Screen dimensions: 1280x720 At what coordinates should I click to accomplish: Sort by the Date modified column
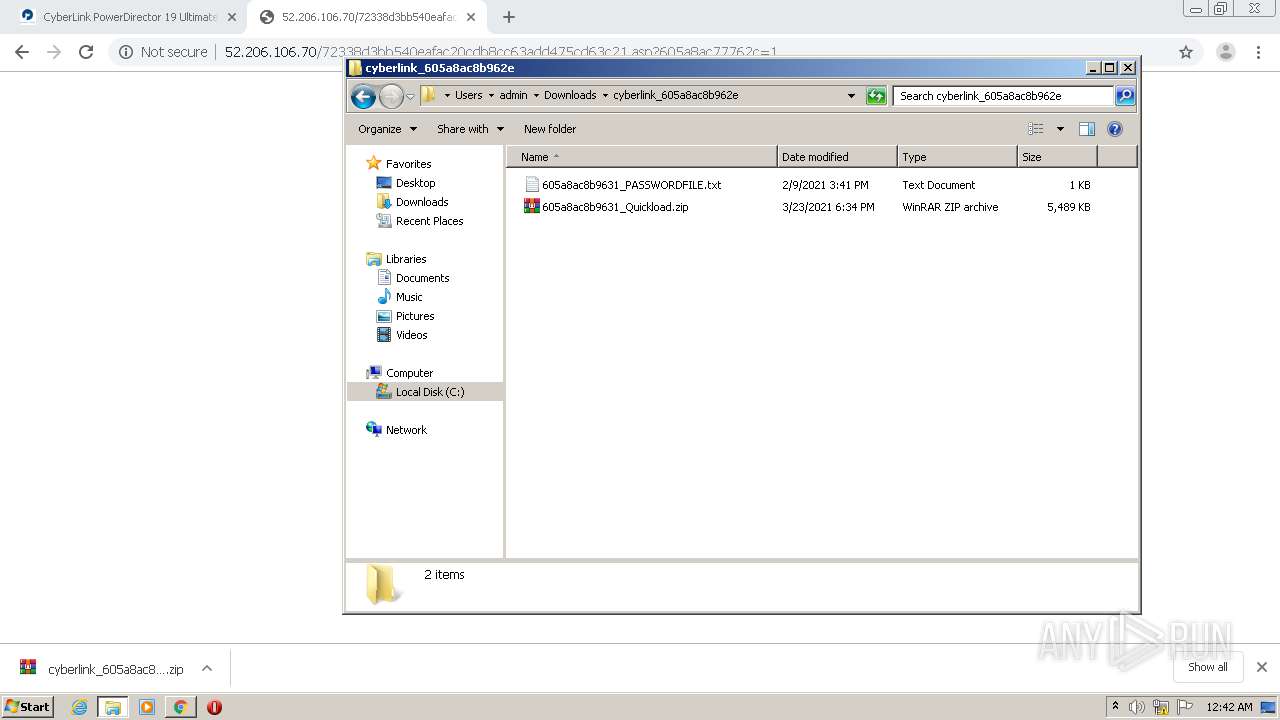(837, 157)
